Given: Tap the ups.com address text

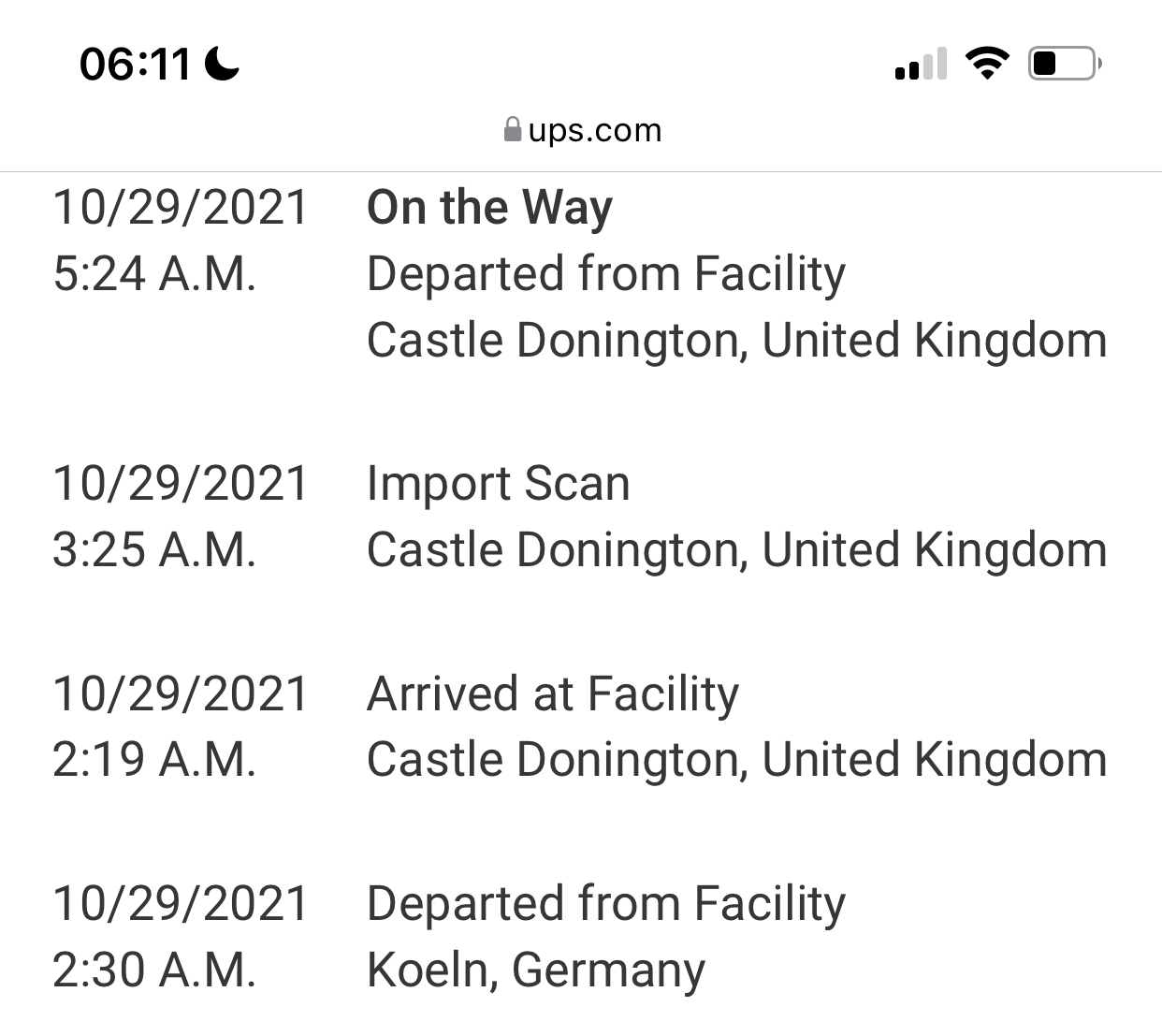Looking at the screenshot, I should click(x=595, y=130).
